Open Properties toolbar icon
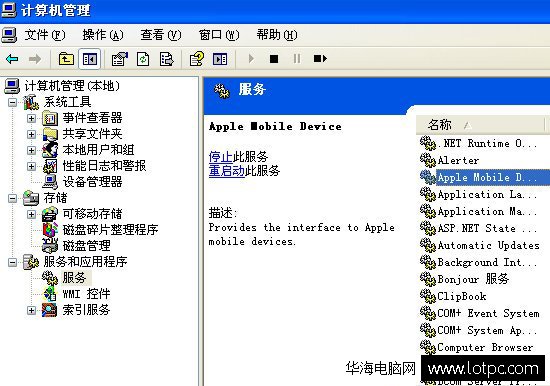The width and height of the screenshot is (550, 386). 120,59
